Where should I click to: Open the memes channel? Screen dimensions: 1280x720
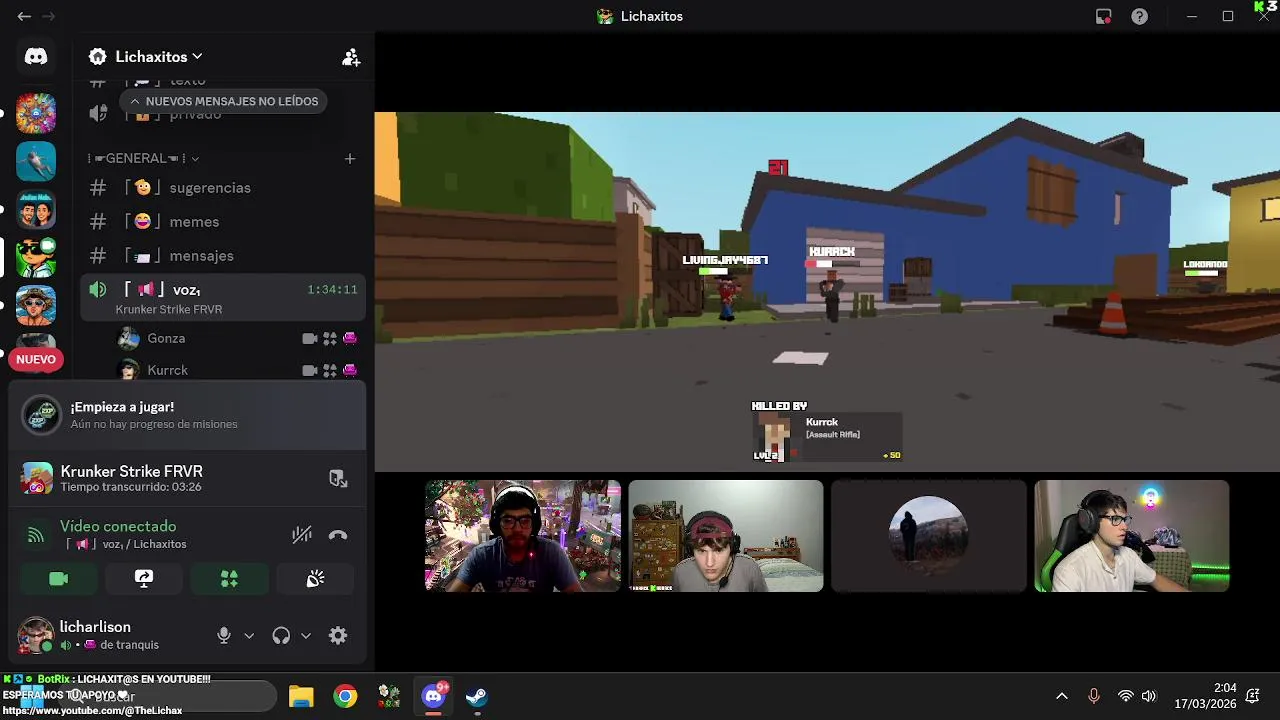pyautogui.click(x=223, y=222)
